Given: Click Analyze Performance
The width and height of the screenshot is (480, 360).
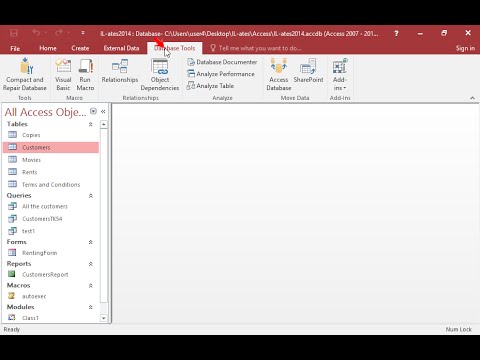Looking at the screenshot, I should 221,74.
